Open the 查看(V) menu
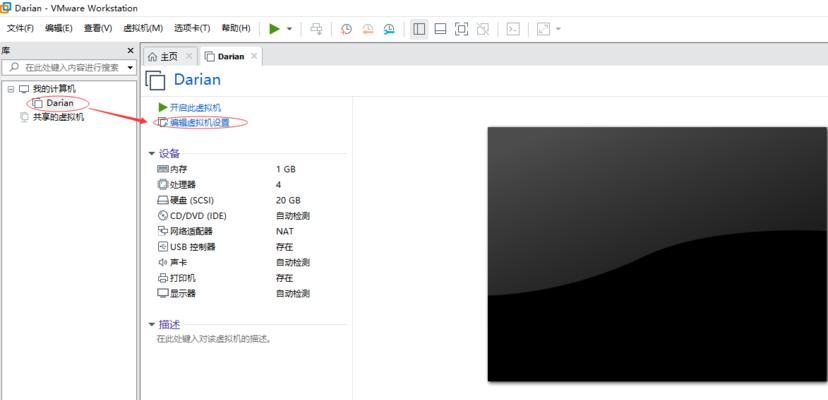 coord(98,29)
